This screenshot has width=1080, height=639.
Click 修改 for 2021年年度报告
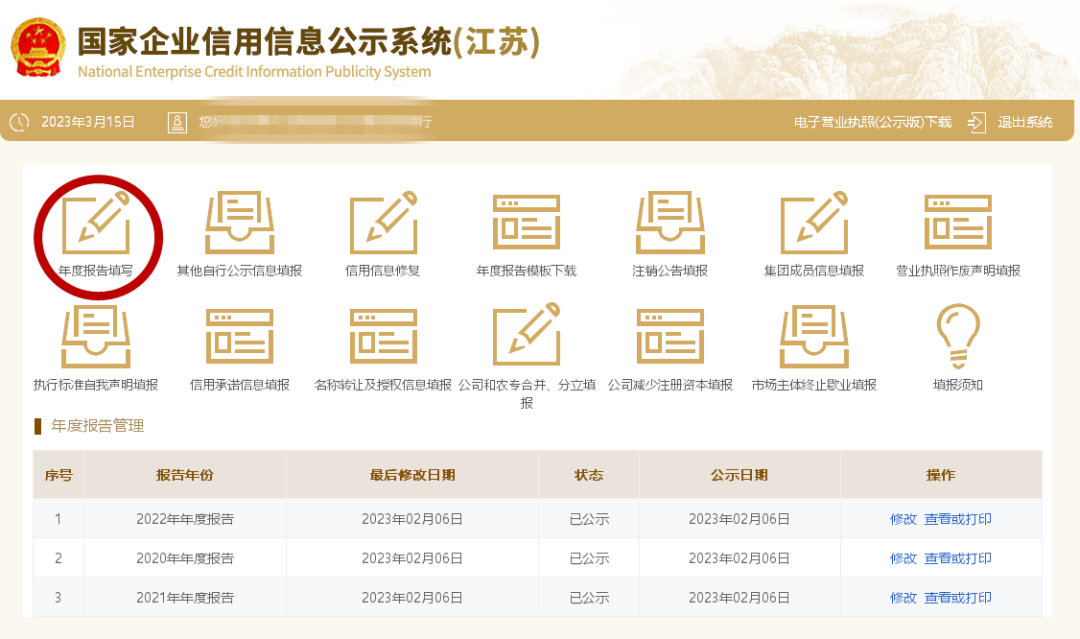(x=903, y=598)
